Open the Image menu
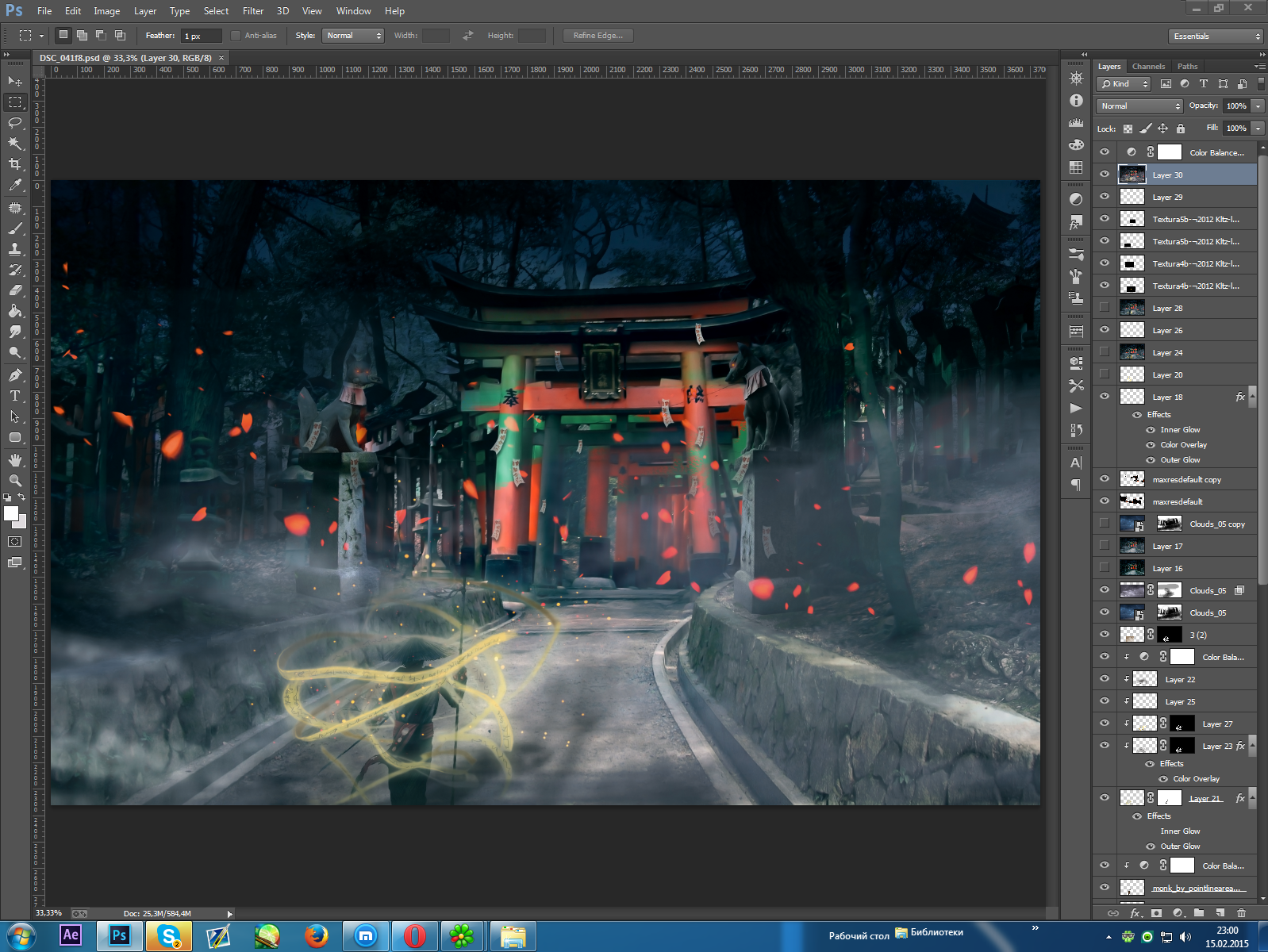This screenshot has width=1268, height=952. (x=107, y=11)
